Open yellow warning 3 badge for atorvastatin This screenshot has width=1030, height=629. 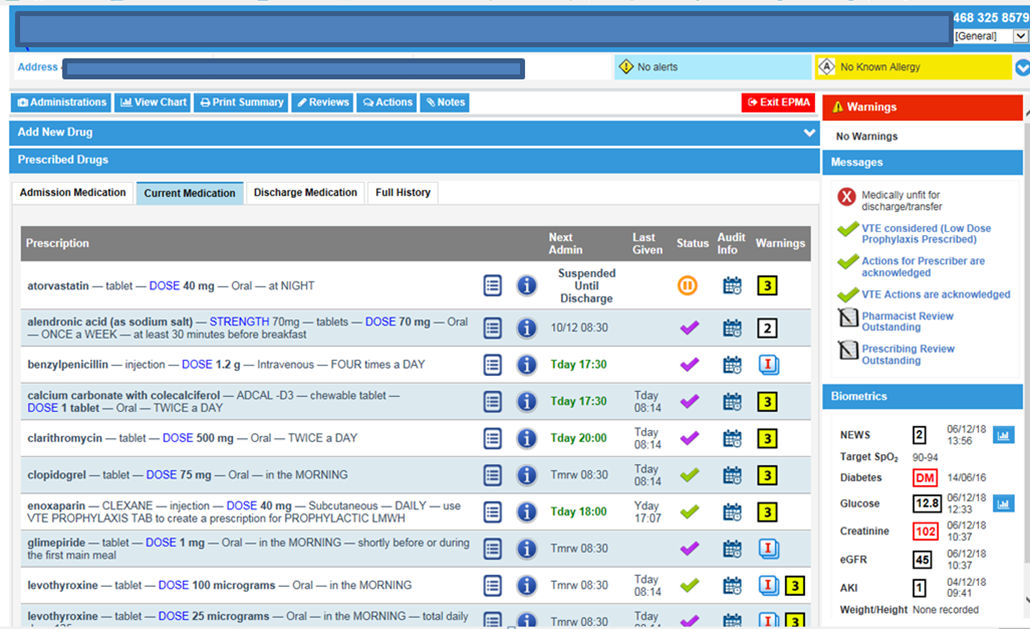point(767,286)
